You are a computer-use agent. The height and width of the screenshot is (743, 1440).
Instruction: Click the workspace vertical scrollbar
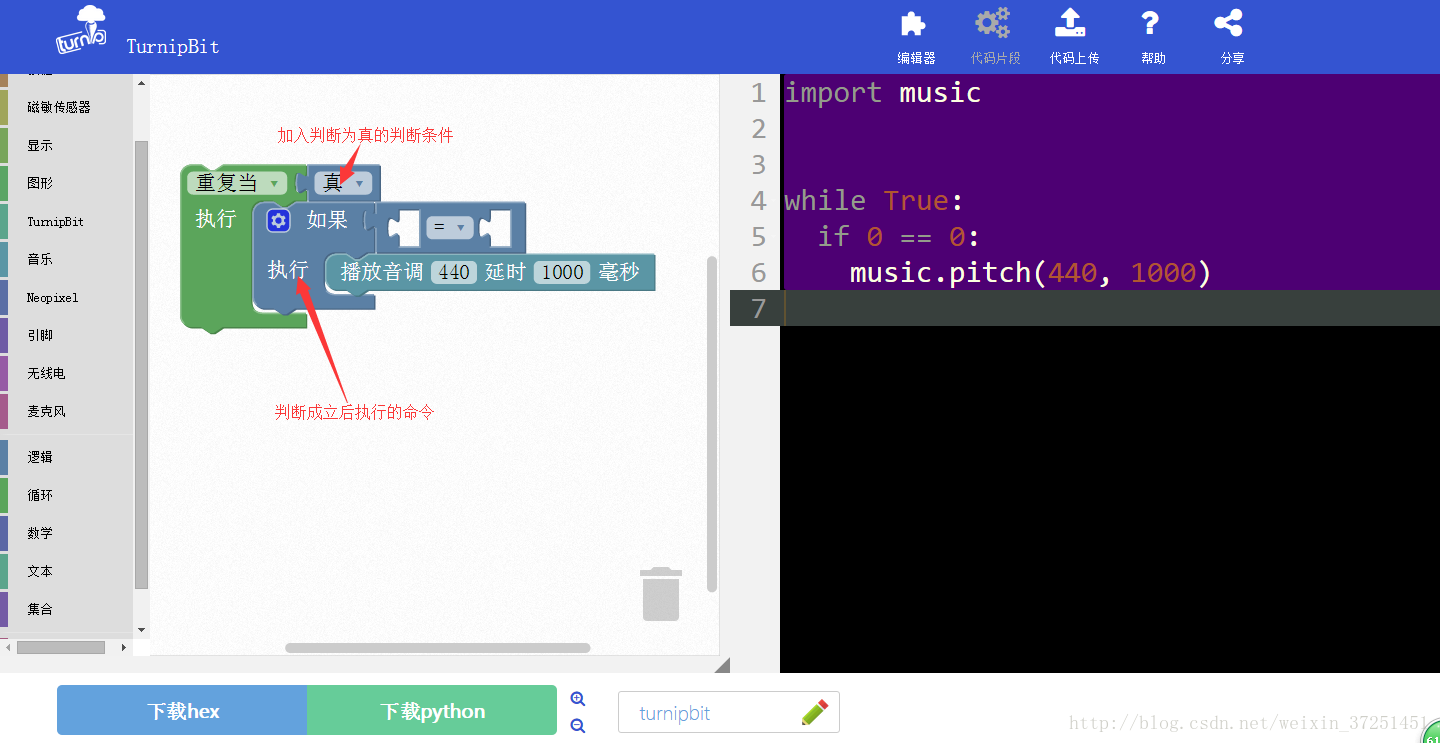pyautogui.click(x=712, y=423)
